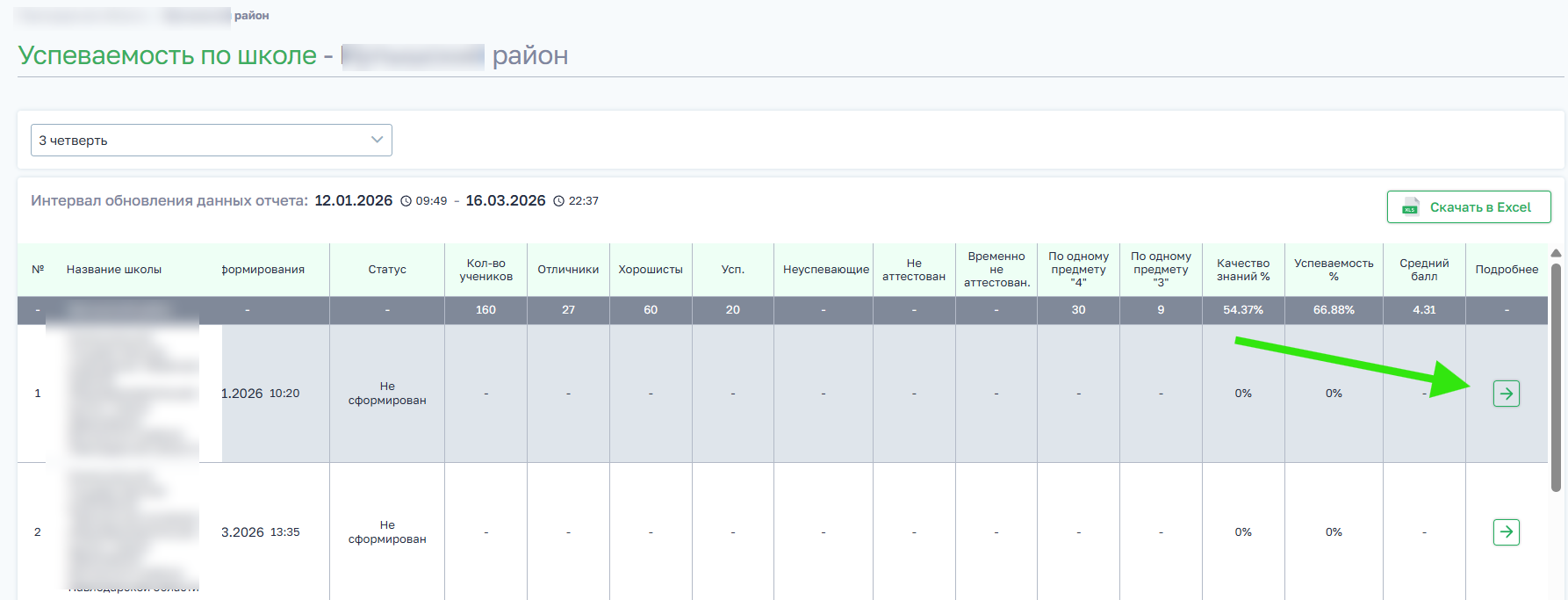1568x600 pixels.
Task: Click the Хорошисты column header
Action: pos(651,270)
